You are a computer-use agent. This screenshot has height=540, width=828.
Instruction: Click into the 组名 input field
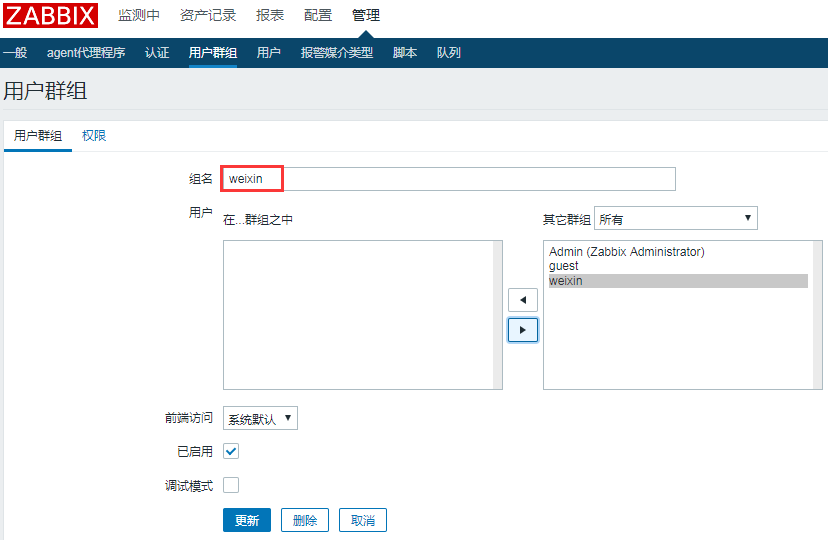tap(449, 179)
